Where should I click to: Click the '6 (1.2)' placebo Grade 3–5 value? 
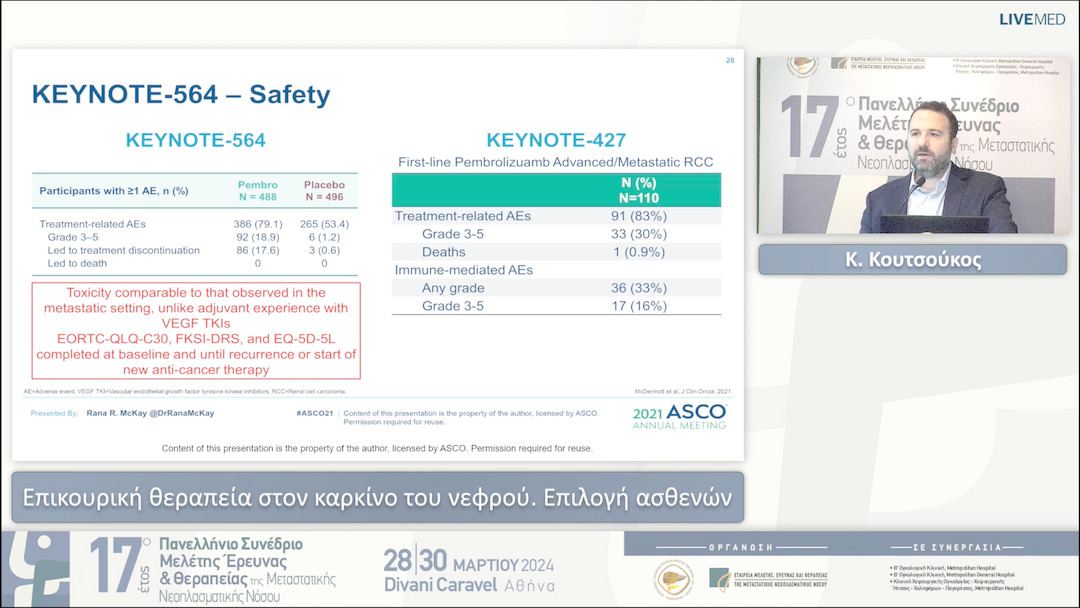[324, 237]
